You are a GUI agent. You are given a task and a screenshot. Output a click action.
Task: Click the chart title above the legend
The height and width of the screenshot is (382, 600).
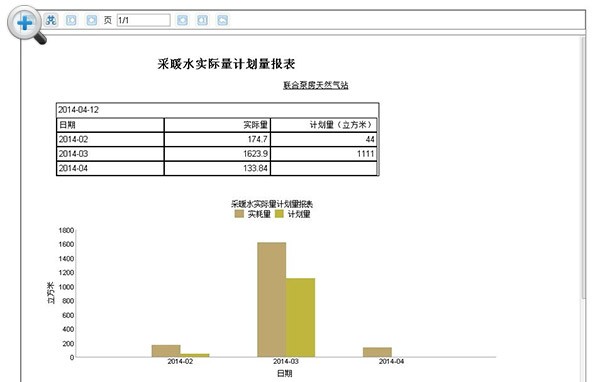coord(272,204)
